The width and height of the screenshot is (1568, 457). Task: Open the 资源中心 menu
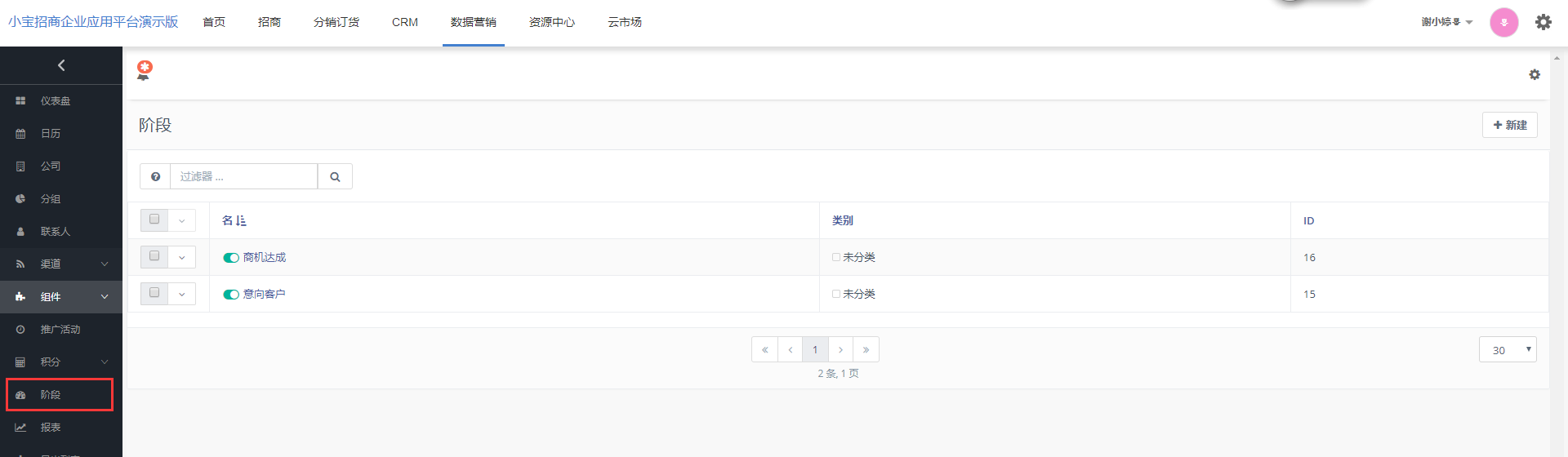pos(551,22)
